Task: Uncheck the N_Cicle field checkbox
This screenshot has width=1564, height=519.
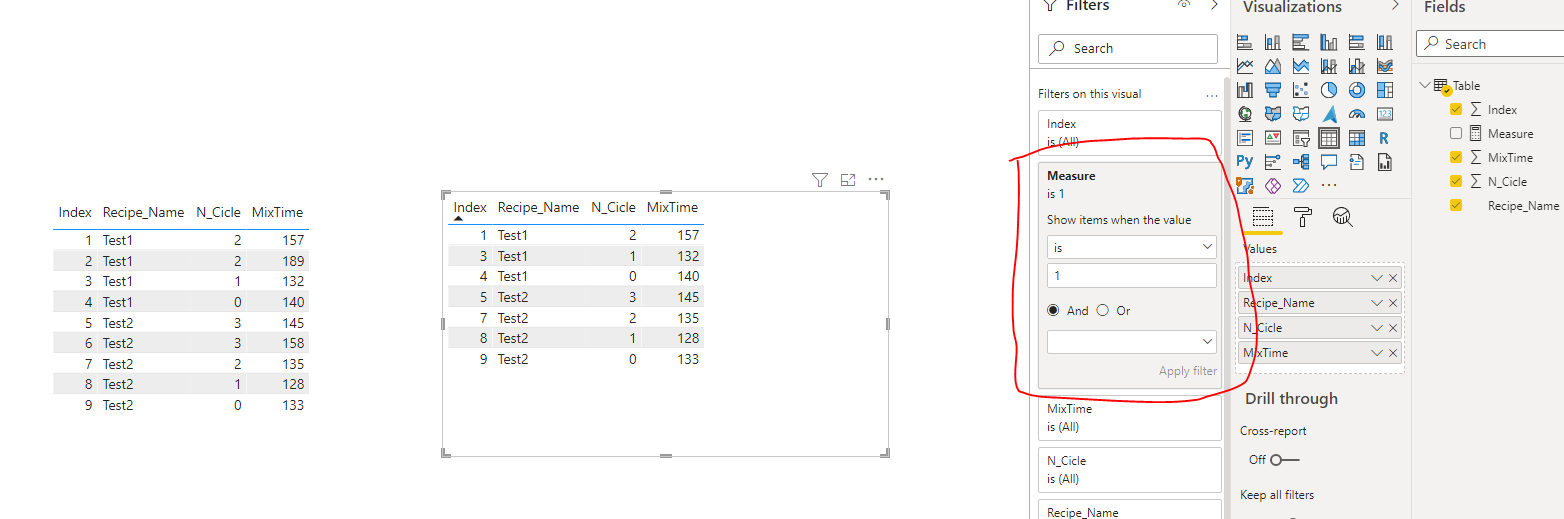Action: [1456, 181]
